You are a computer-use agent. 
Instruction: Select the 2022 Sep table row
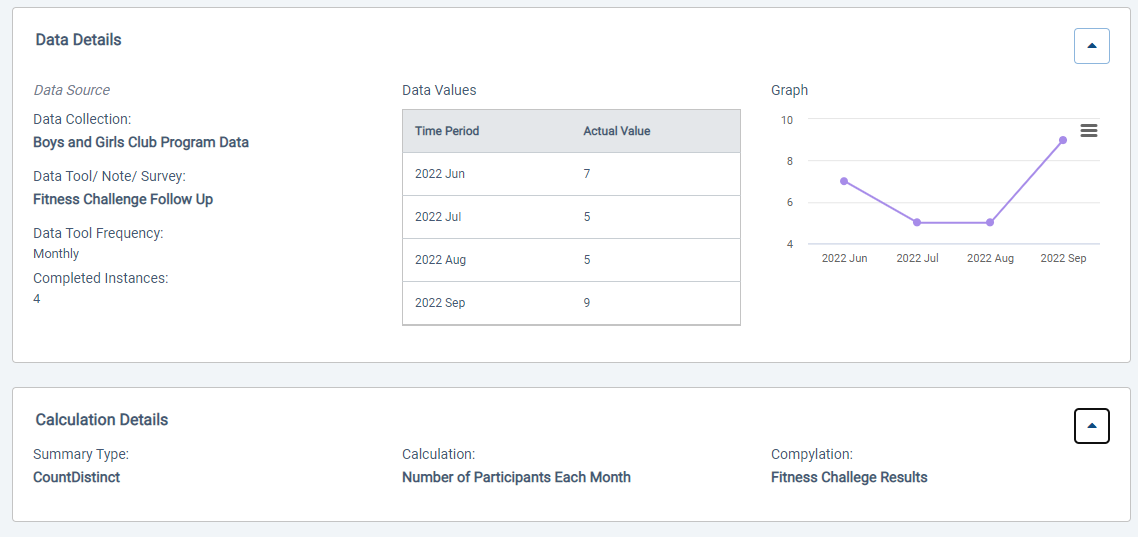pos(571,303)
